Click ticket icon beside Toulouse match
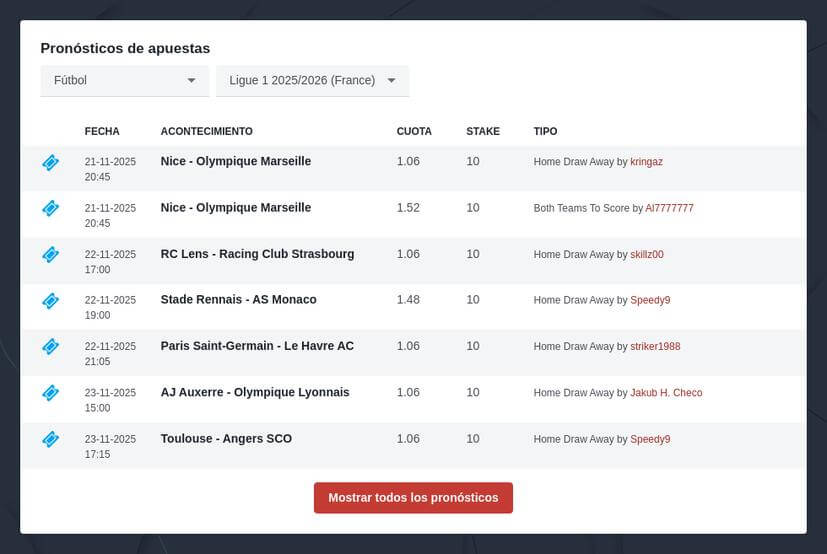This screenshot has width=827, height=554. 50,439
